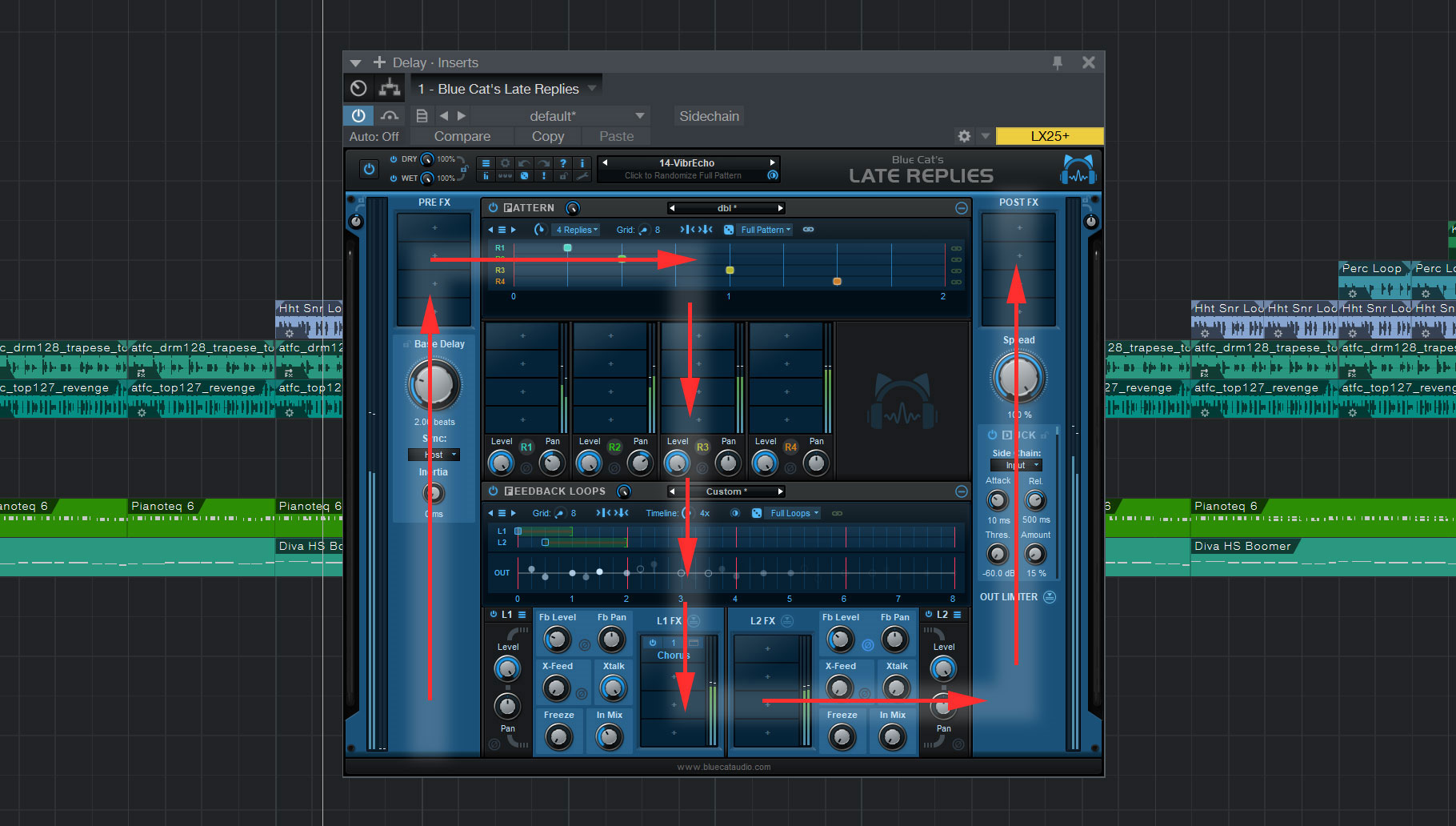Click the Compare button
Viewport: 1456px width, 826px height.
pos(462,136)
